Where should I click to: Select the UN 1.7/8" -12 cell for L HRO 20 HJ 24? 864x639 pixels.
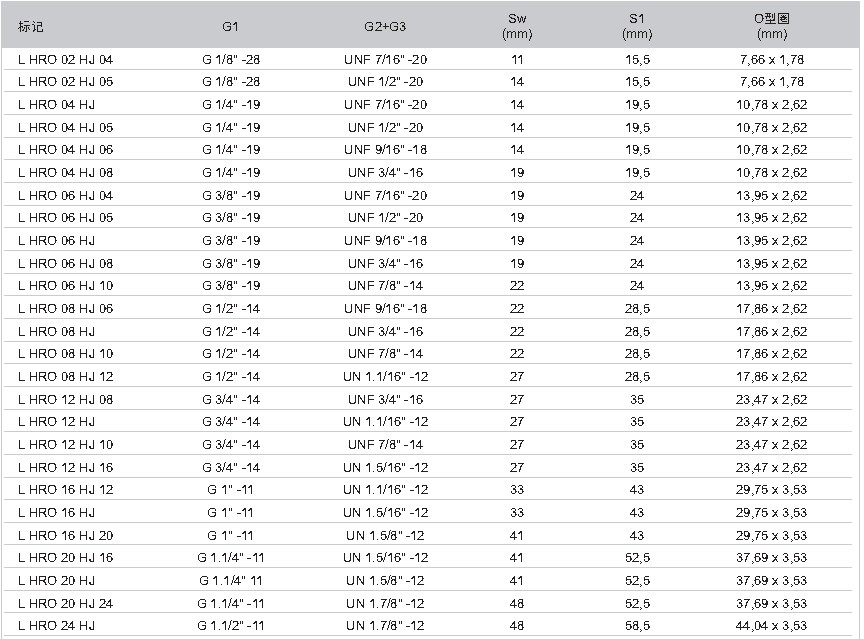coord(385,603)
